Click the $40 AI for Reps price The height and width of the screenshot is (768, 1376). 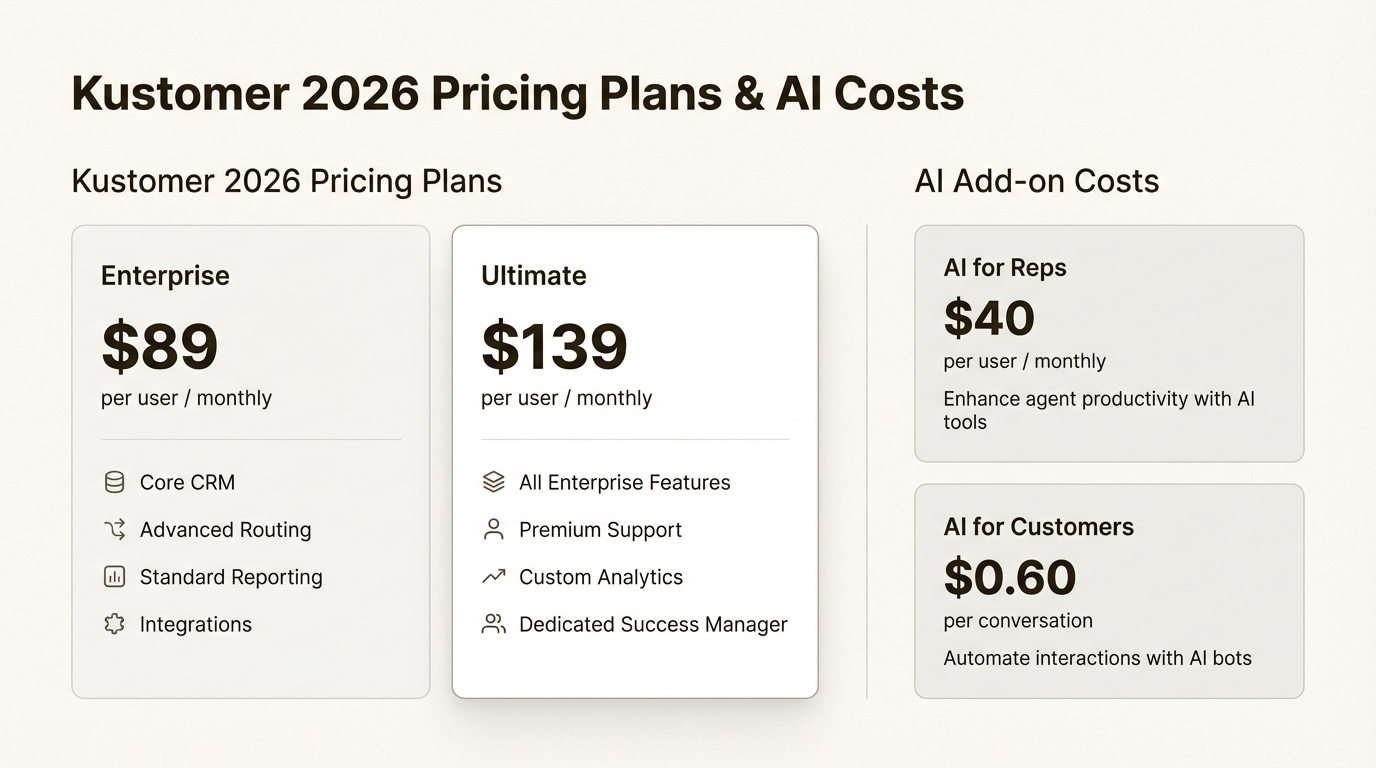pos(989,318)
